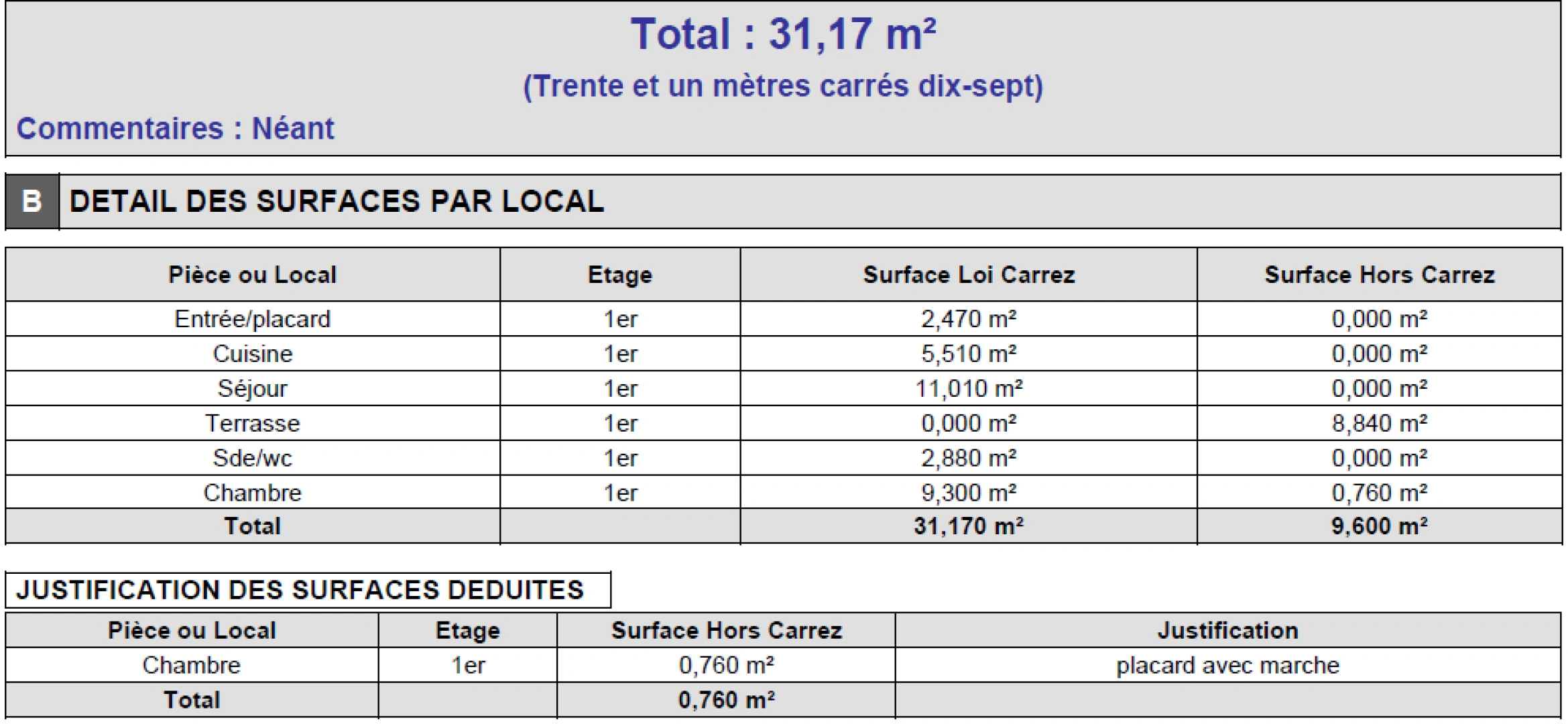Select "Etage" header in the justification table

pyautogui.click(x=468, y=631)
